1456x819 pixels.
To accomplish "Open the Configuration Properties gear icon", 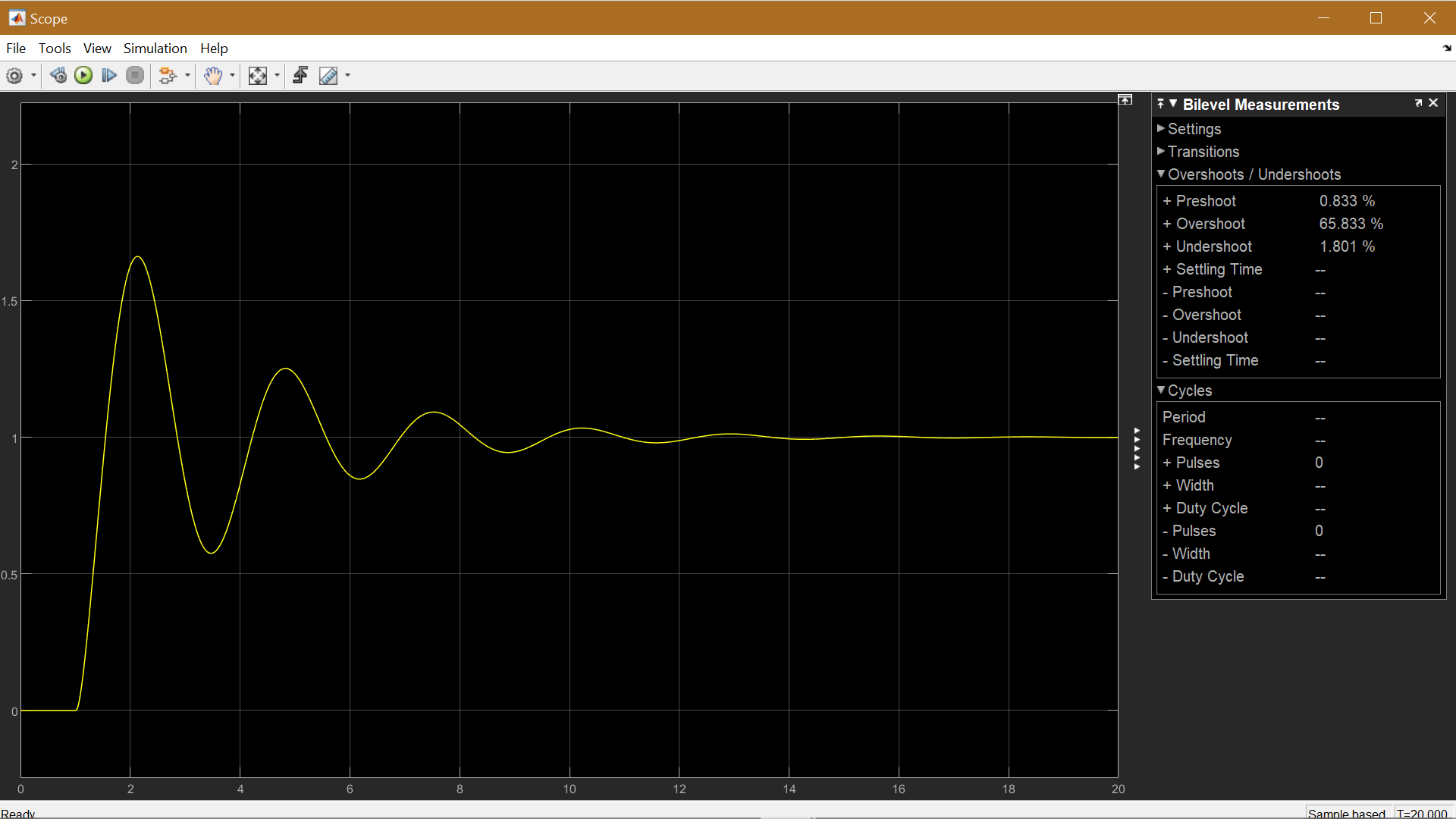I will click(14, 75).
